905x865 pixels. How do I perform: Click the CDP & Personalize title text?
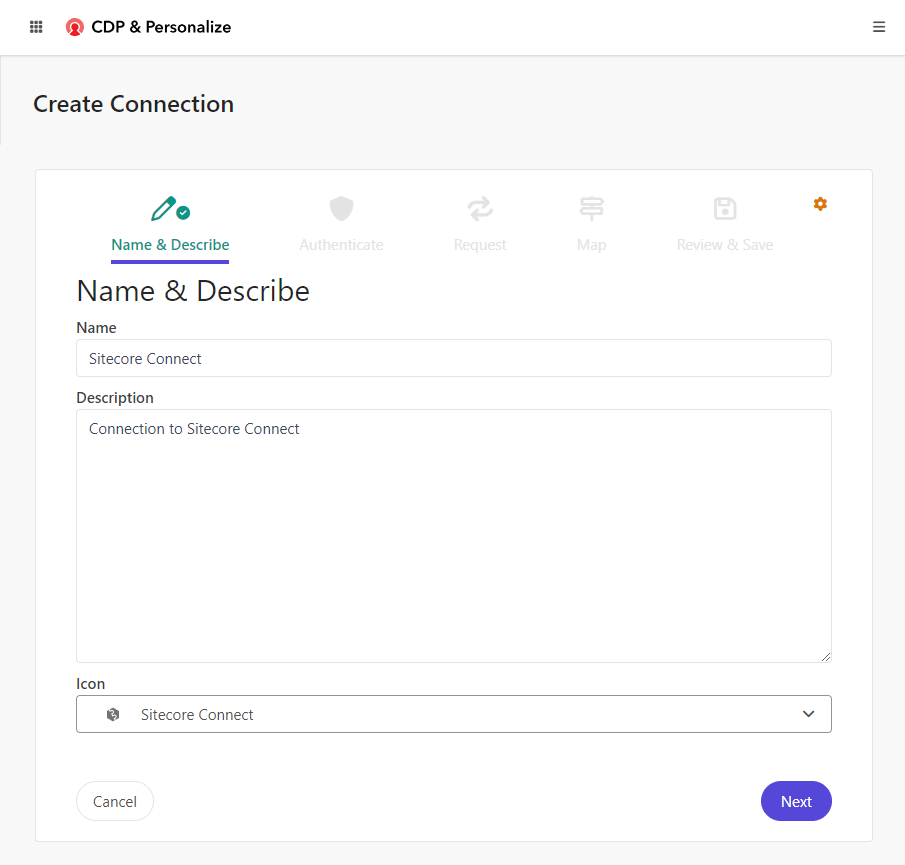pyautogui.click(x=161, y=27)
